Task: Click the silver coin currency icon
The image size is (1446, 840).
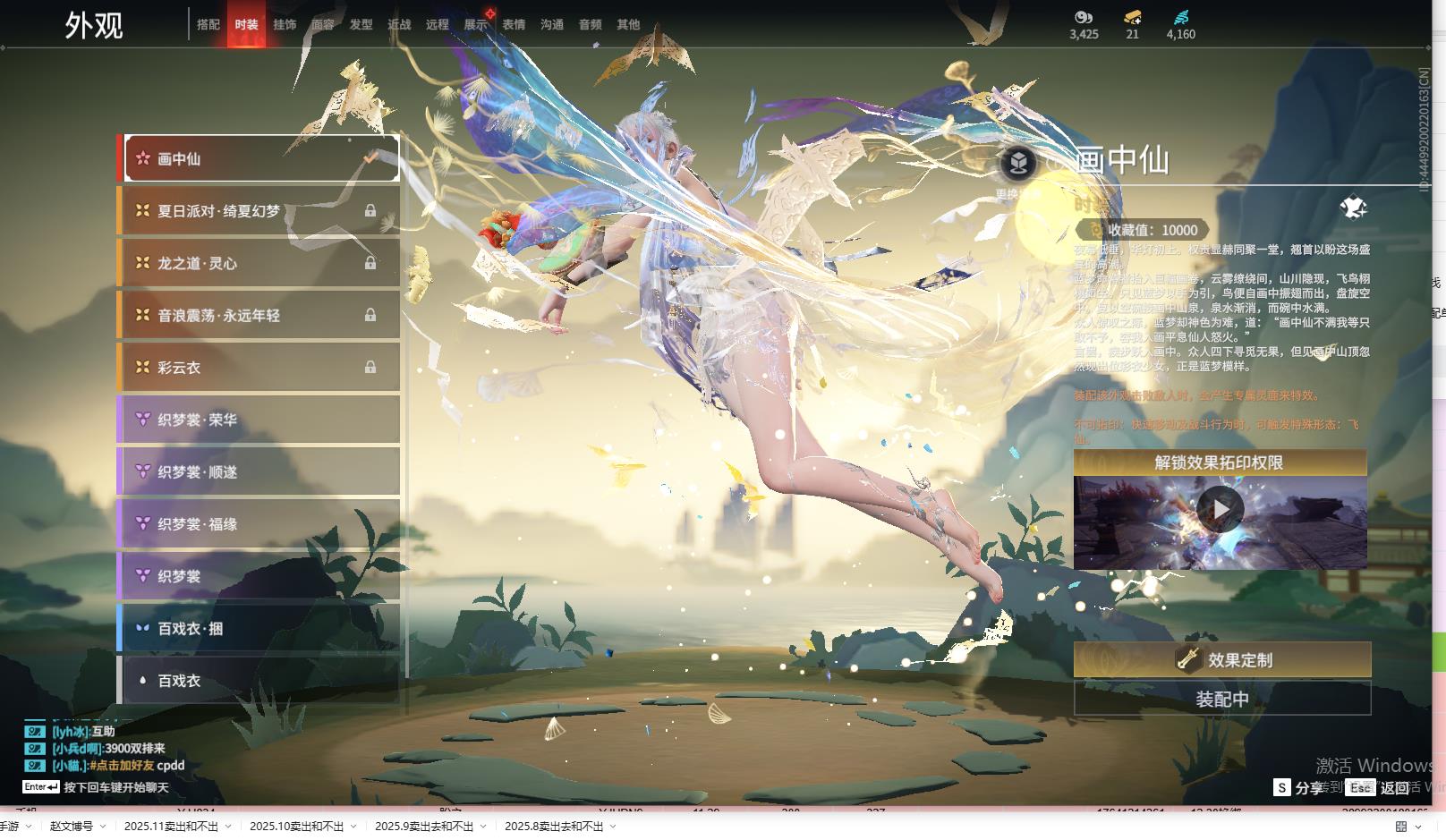Action: point(1084,17)
